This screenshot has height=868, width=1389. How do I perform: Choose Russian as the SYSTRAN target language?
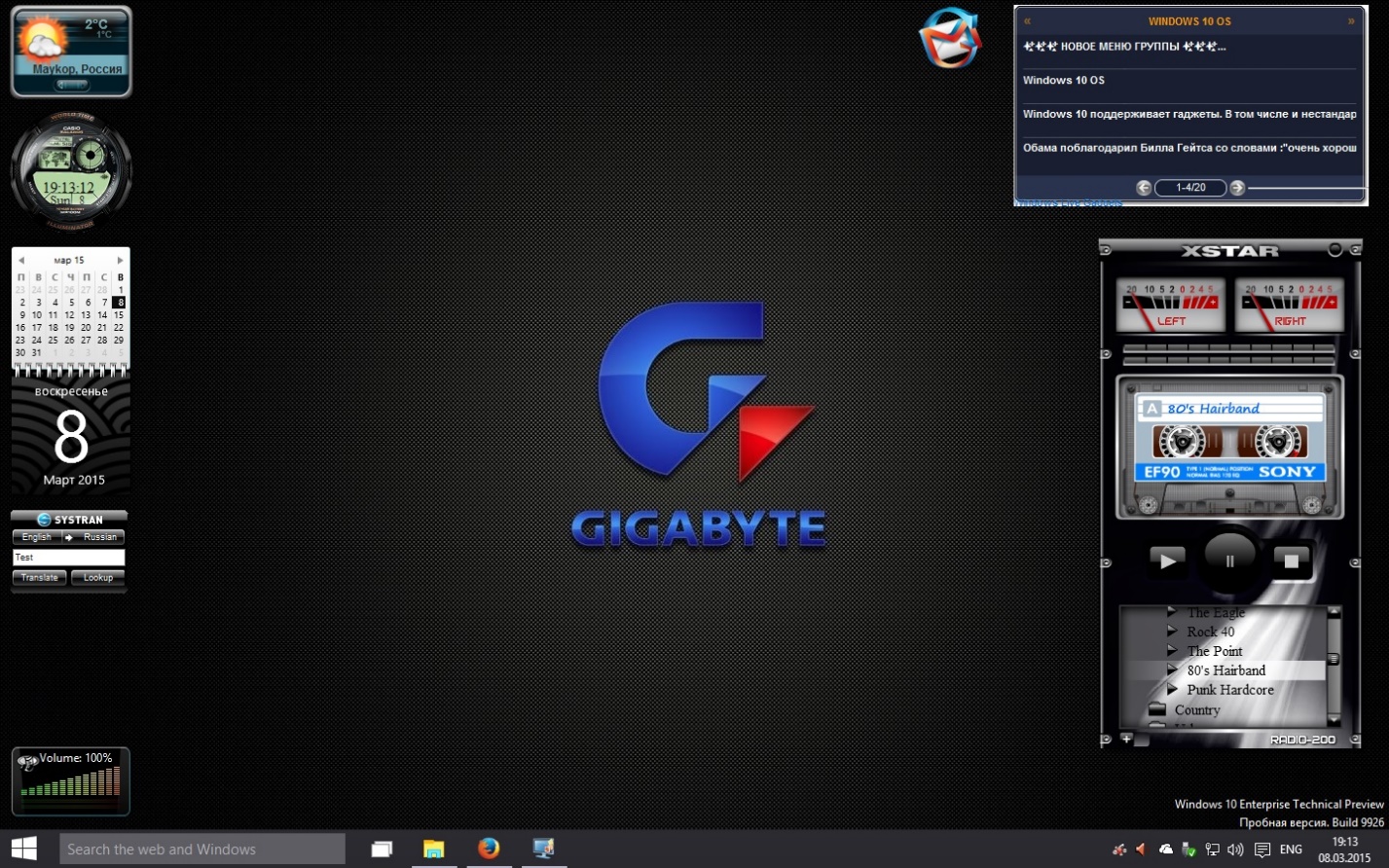[x=100, y=537]
